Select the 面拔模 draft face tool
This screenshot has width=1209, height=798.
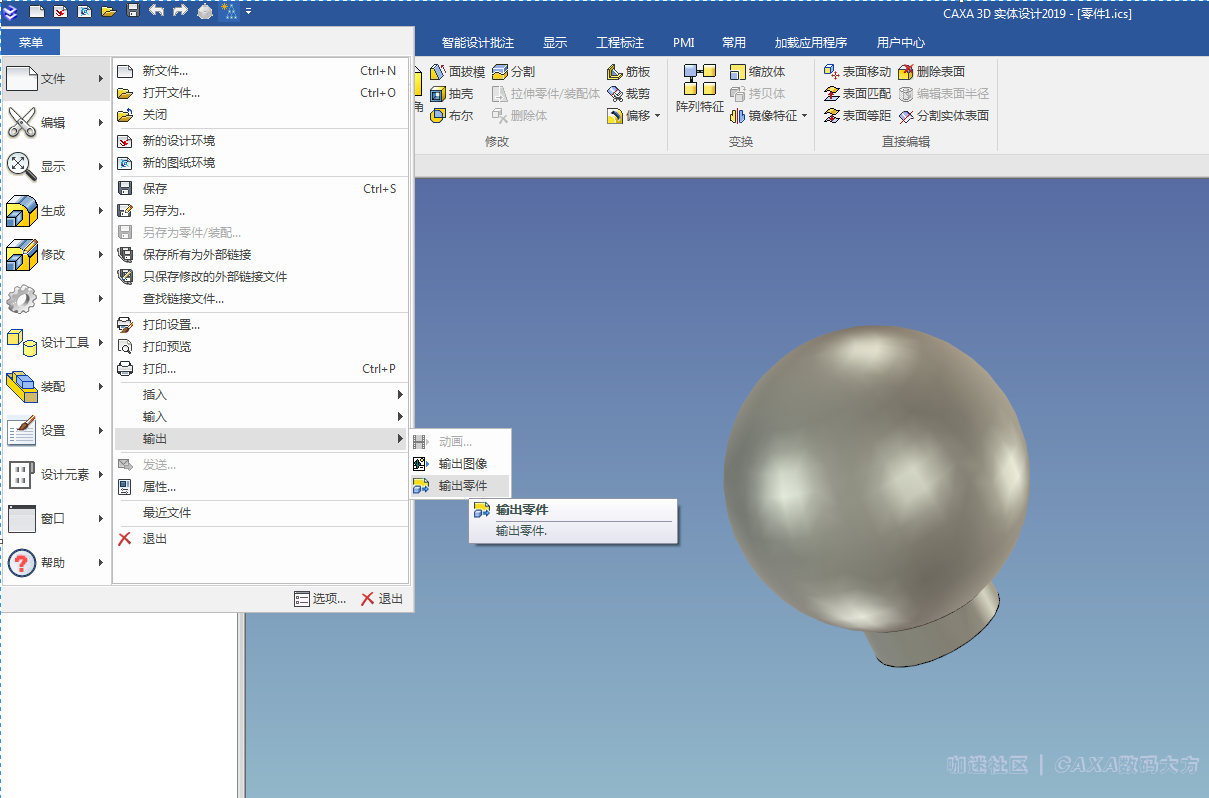(x=457, y=72)
